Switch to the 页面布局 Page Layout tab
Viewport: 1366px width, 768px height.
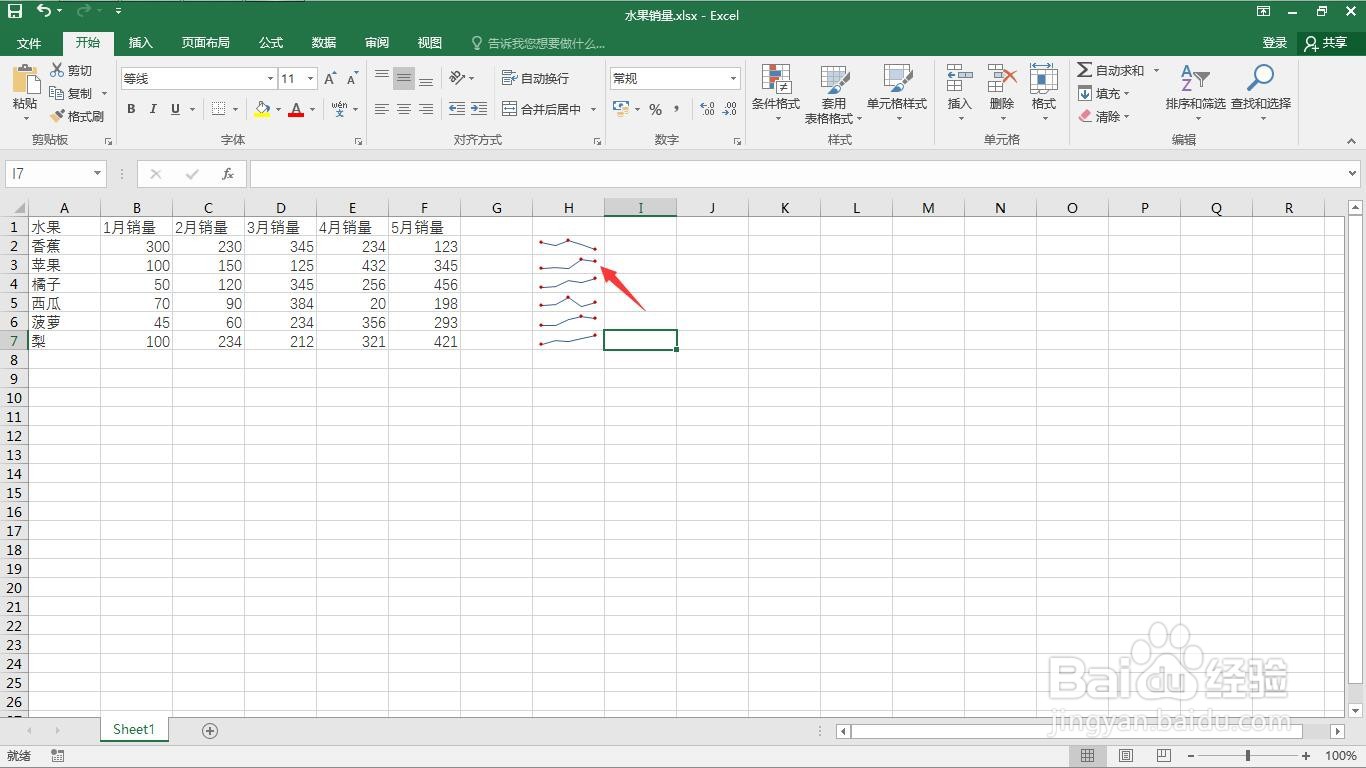(205, 43)
